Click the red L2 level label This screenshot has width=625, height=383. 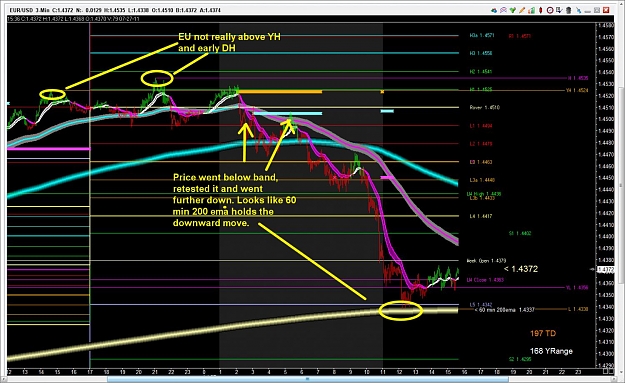[481, 144]
